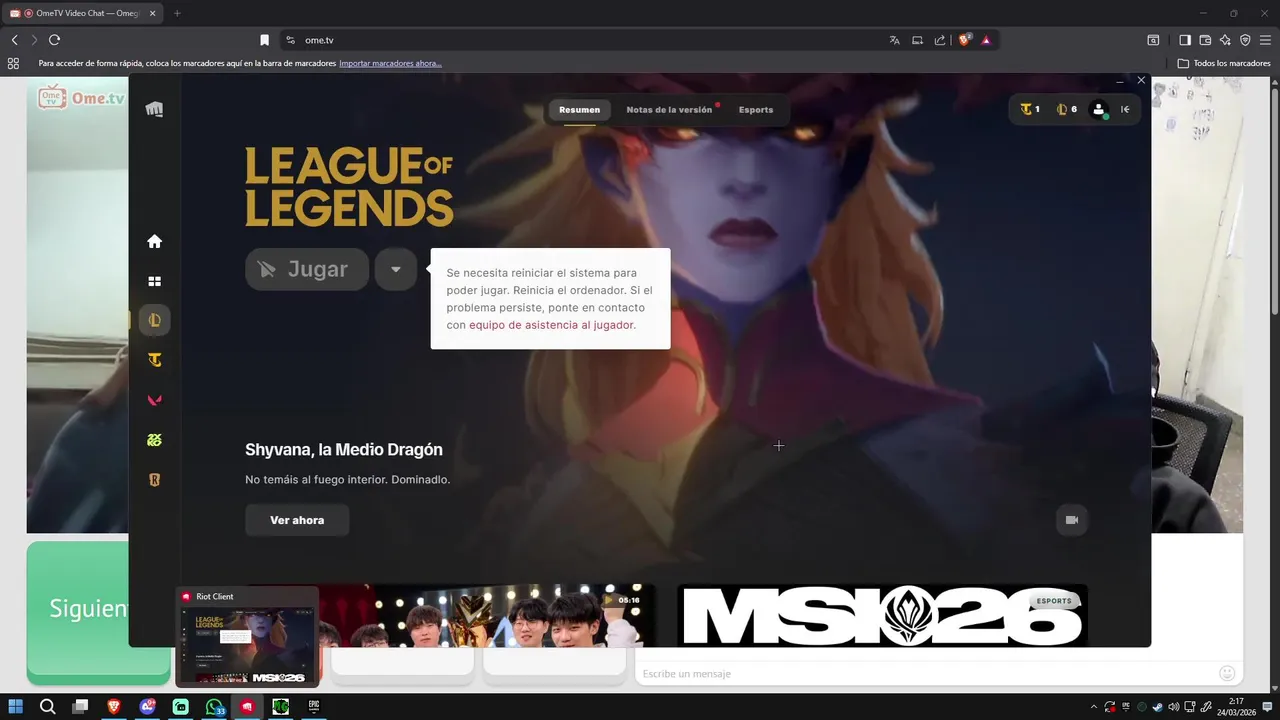
Task: Click the share page icon
Action: [x=940, y=40]
